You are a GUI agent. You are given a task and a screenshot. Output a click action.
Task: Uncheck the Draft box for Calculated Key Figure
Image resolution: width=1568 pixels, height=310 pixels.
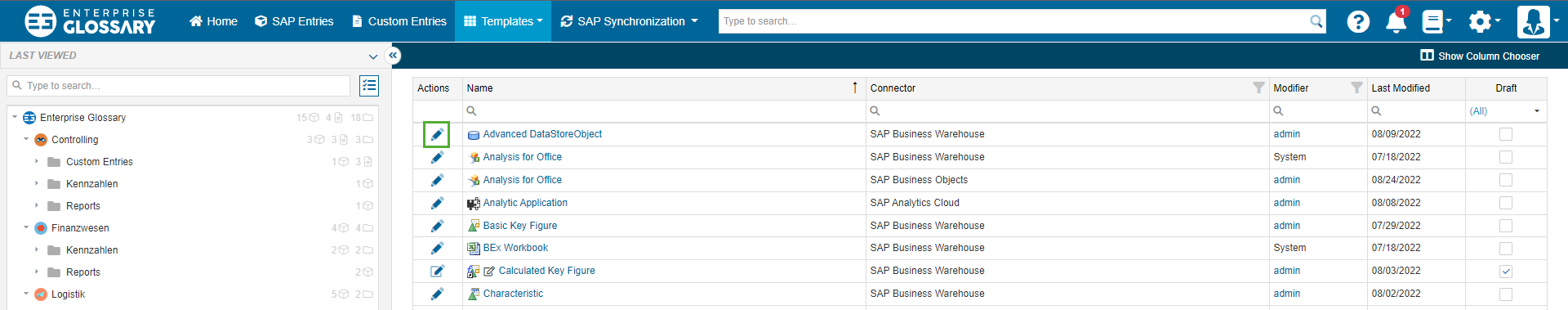tap(1506, 272)
